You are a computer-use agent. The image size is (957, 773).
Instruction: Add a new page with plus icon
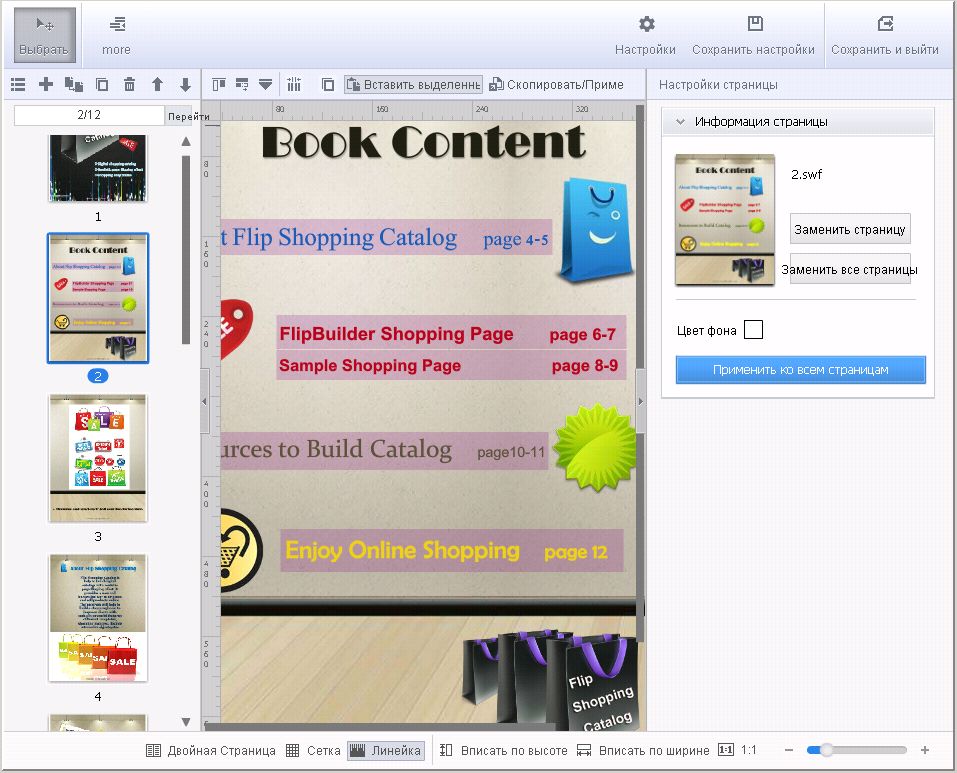(46, 84)
